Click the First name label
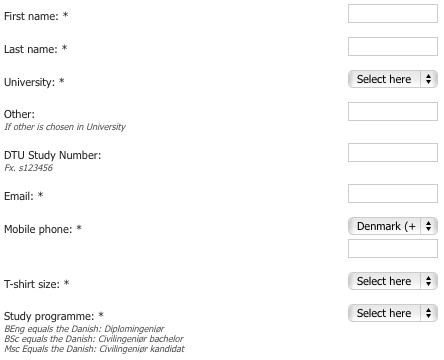Screen dimensions: 444x360 [31, 16]
